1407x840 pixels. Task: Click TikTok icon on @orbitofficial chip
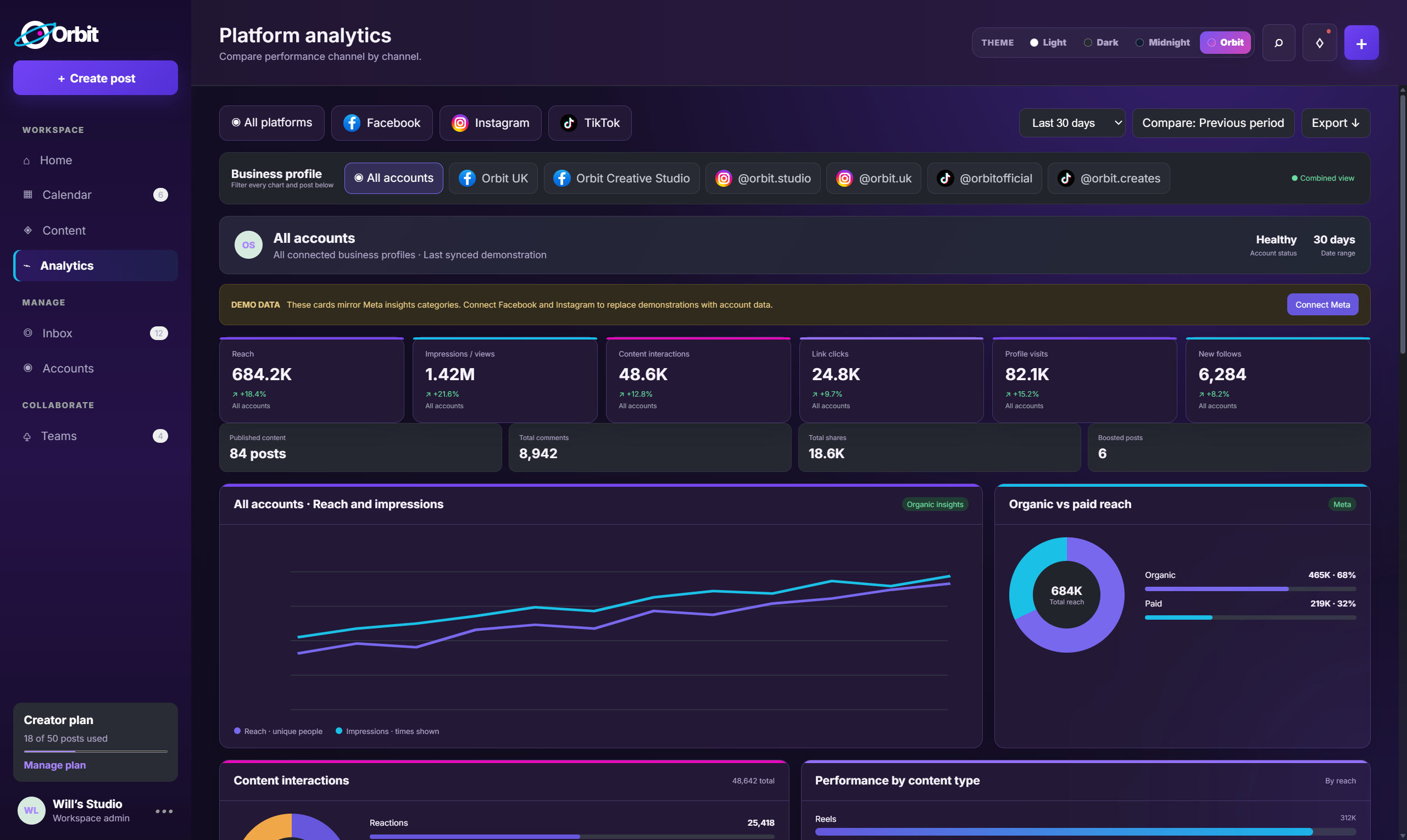click(945, 179)
